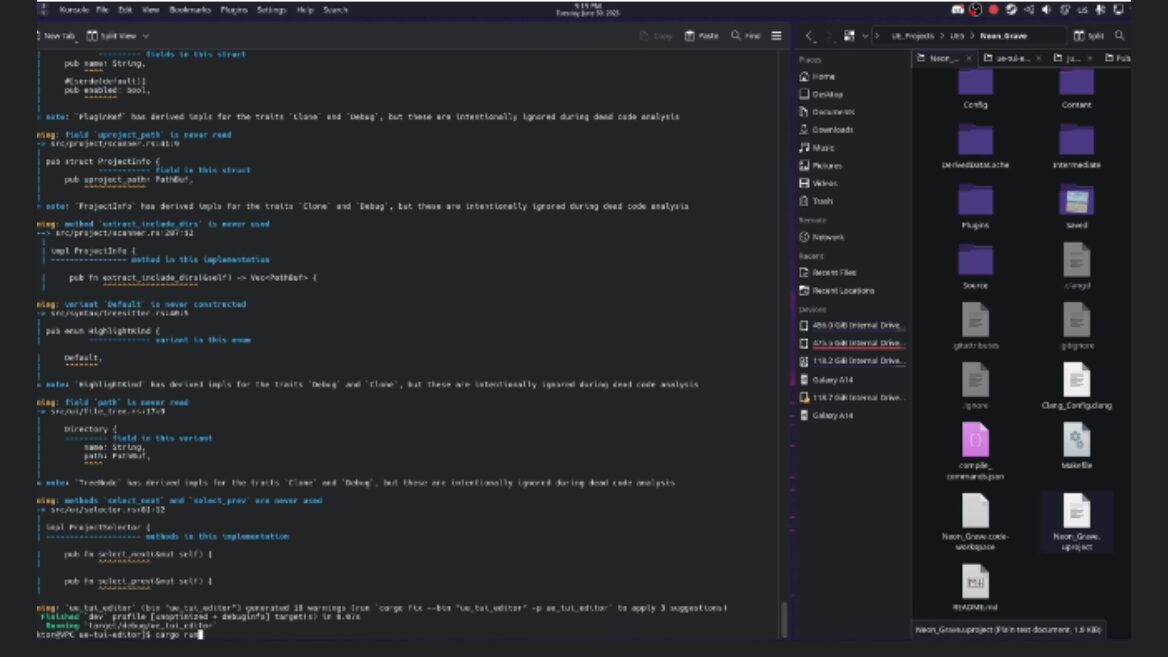The height and width of the screenshot is (657, 1168).
Task: Click New Tab in Konsole toolbar
Action: click(56, 36)
